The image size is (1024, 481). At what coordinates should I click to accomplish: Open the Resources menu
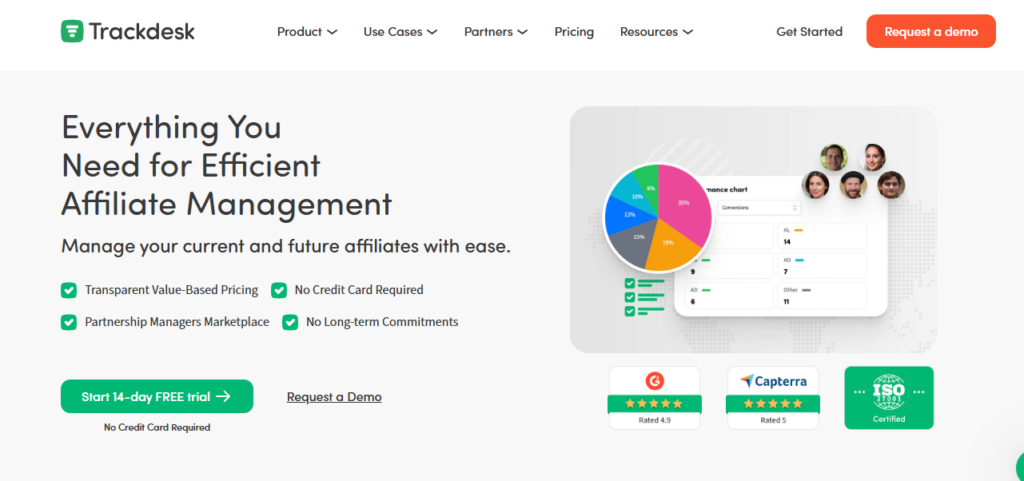(656, 32)
